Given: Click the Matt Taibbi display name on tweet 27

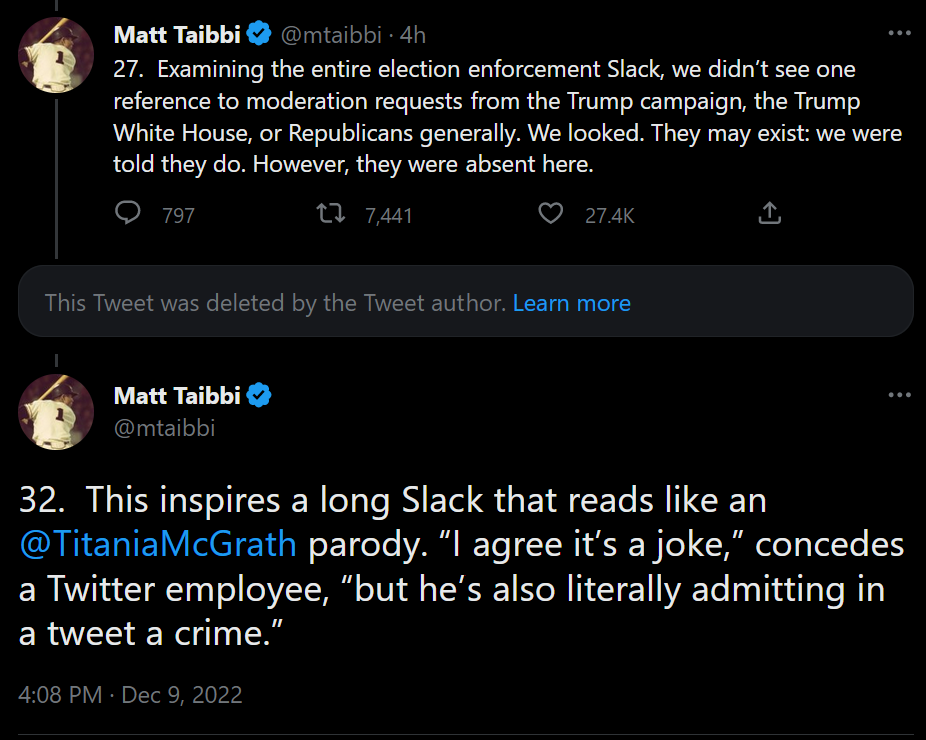Looking at the screenshot, I should [177, 35].
